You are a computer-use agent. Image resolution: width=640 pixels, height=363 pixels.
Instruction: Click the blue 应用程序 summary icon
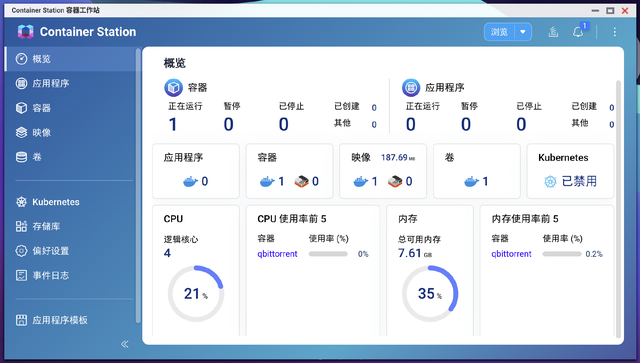[x=411, y=87]
